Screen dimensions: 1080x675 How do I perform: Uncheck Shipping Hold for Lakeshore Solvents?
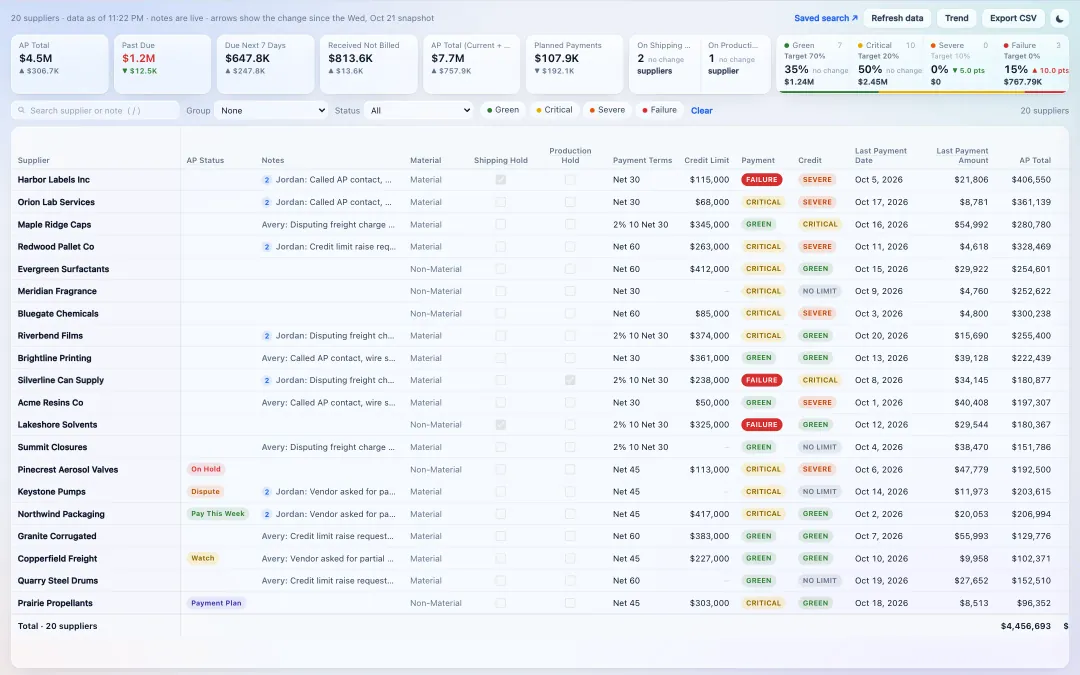[x=501, y=424]
